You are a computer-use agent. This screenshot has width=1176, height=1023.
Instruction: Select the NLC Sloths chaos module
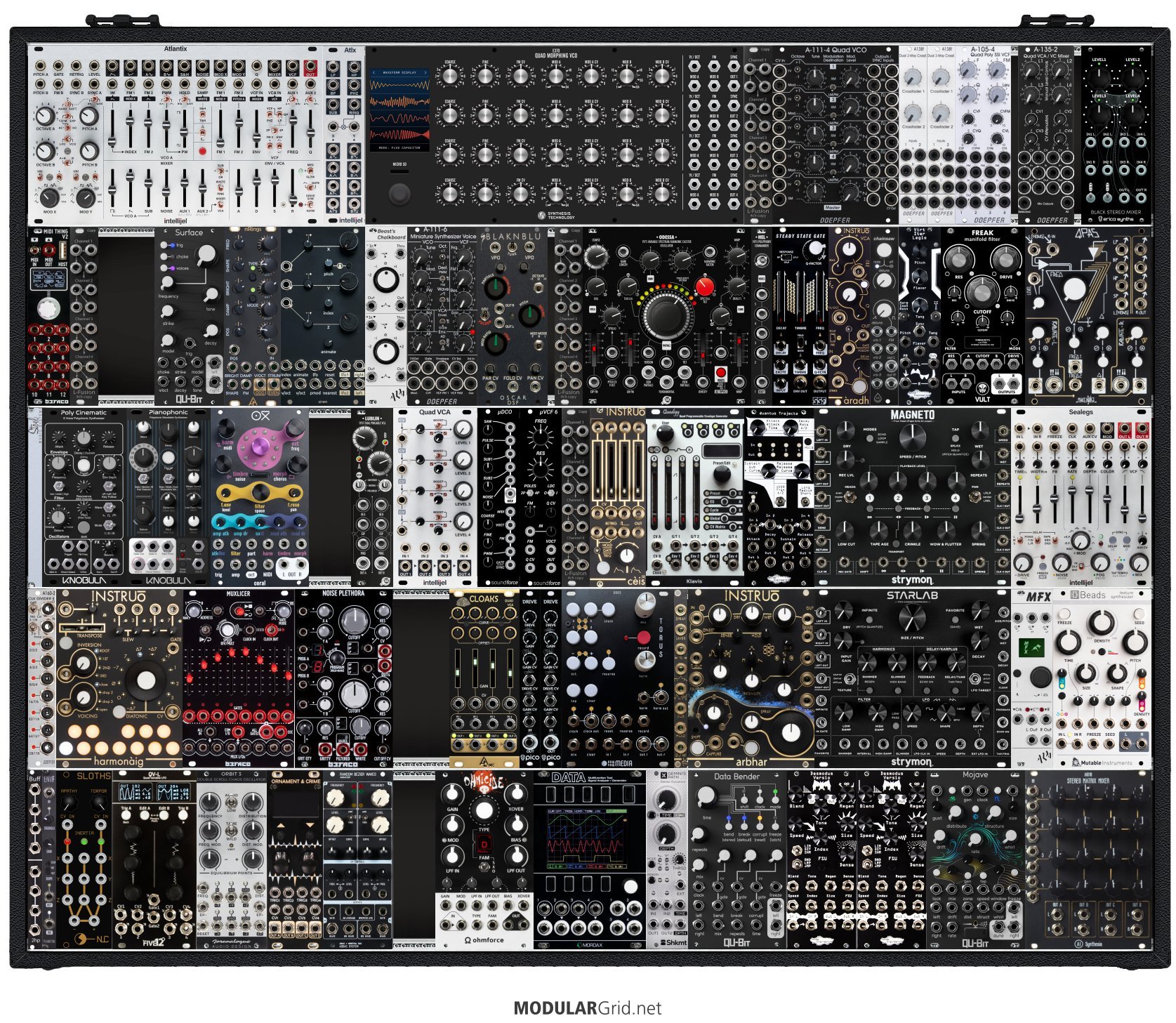click(84, 860)
